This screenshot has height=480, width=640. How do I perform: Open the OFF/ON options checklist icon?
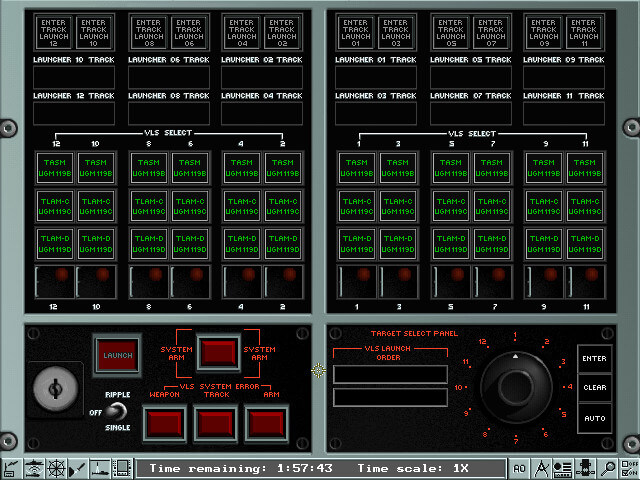pyautogui.click(x=629, y=469)
